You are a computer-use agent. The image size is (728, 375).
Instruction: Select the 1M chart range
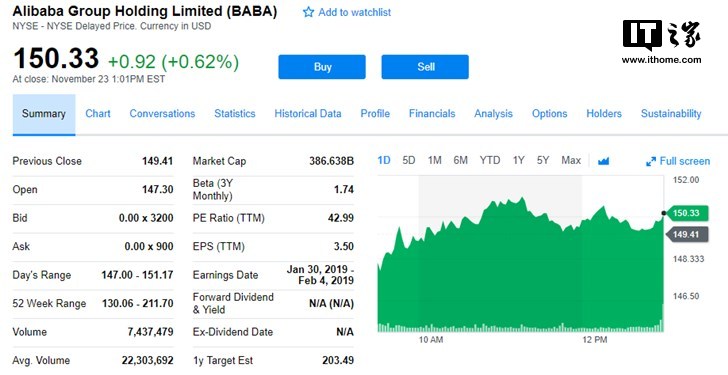(x=435, y=161)
